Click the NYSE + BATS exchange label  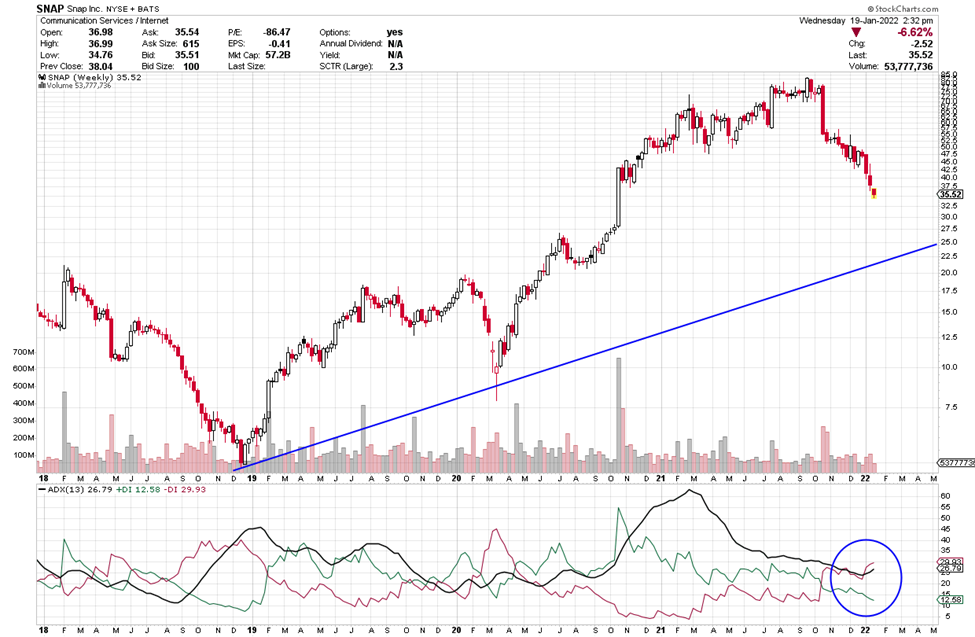133,9
